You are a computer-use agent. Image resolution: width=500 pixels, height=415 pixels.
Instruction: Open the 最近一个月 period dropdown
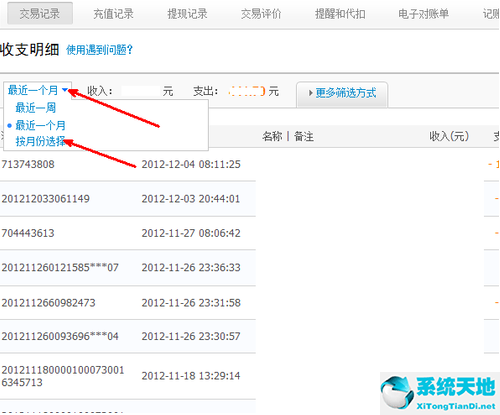[38, 90]
